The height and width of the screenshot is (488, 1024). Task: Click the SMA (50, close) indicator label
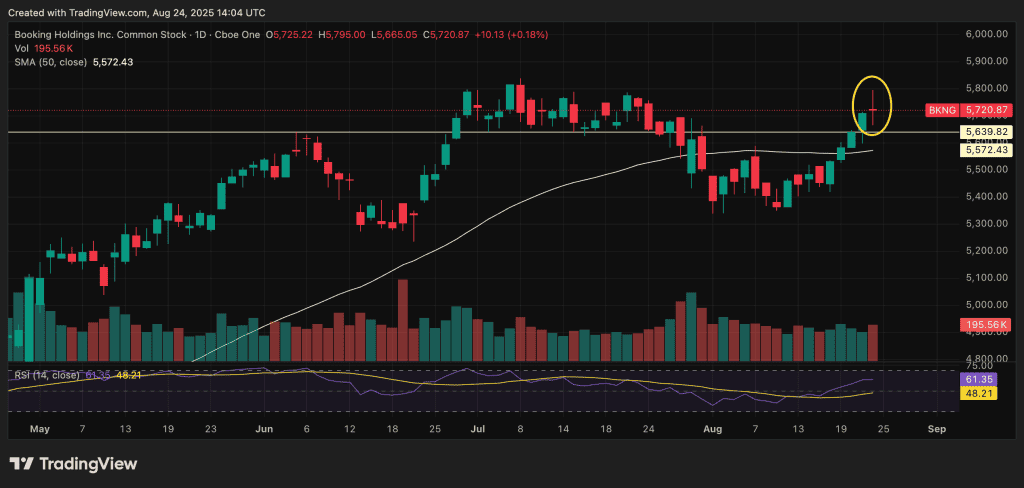72,62
